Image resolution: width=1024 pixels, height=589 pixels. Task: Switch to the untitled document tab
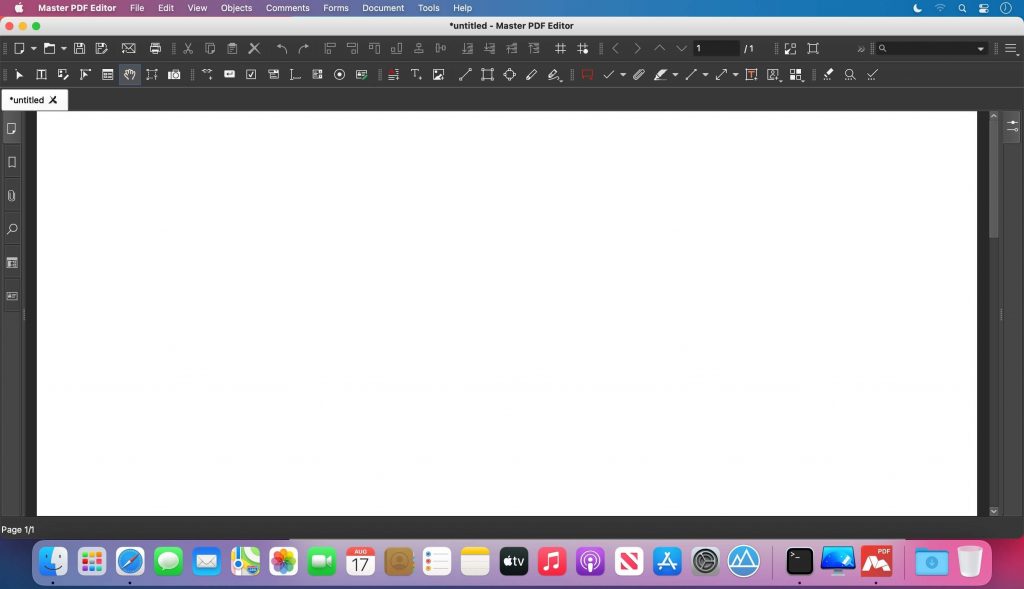[27, 99]
